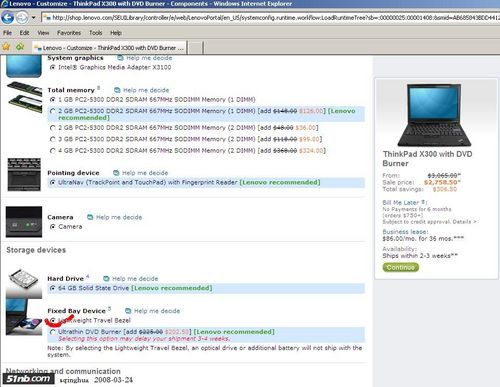Click help icon next to Camera heading
The image size is (500, 387).
(90, 217)
